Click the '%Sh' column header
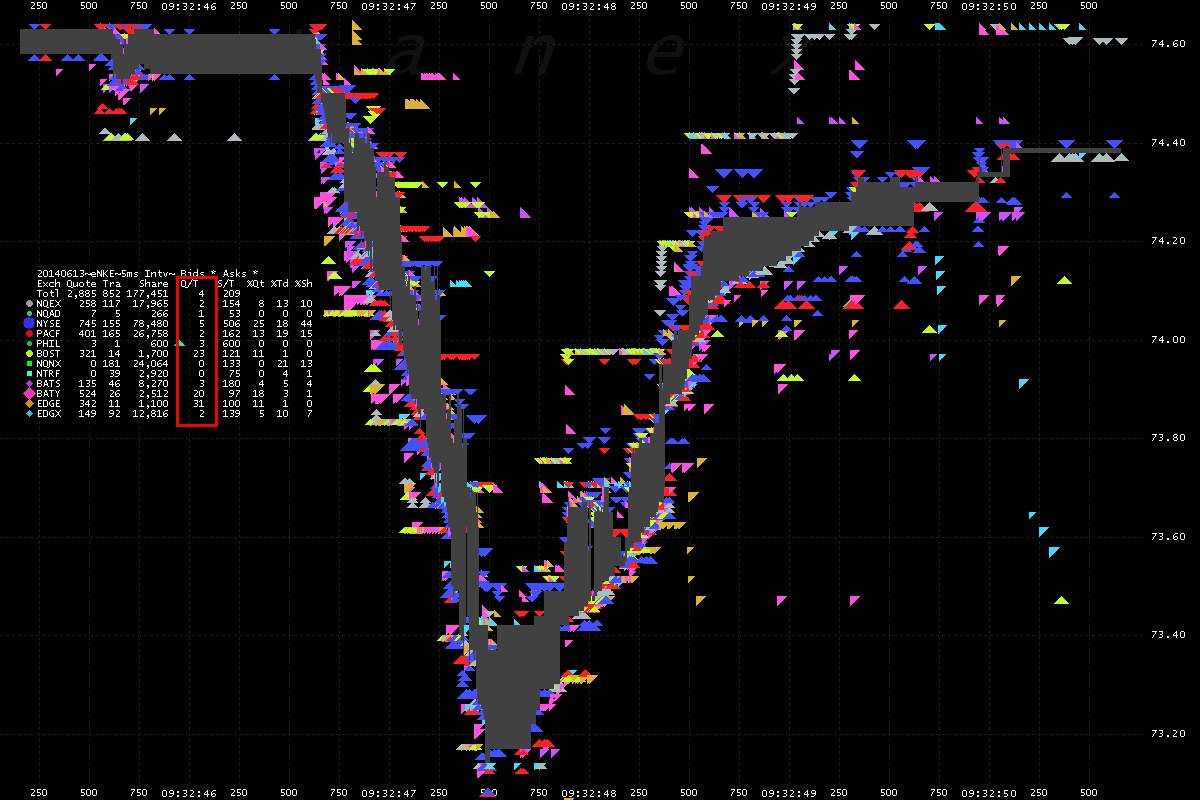 pos(304,283)
